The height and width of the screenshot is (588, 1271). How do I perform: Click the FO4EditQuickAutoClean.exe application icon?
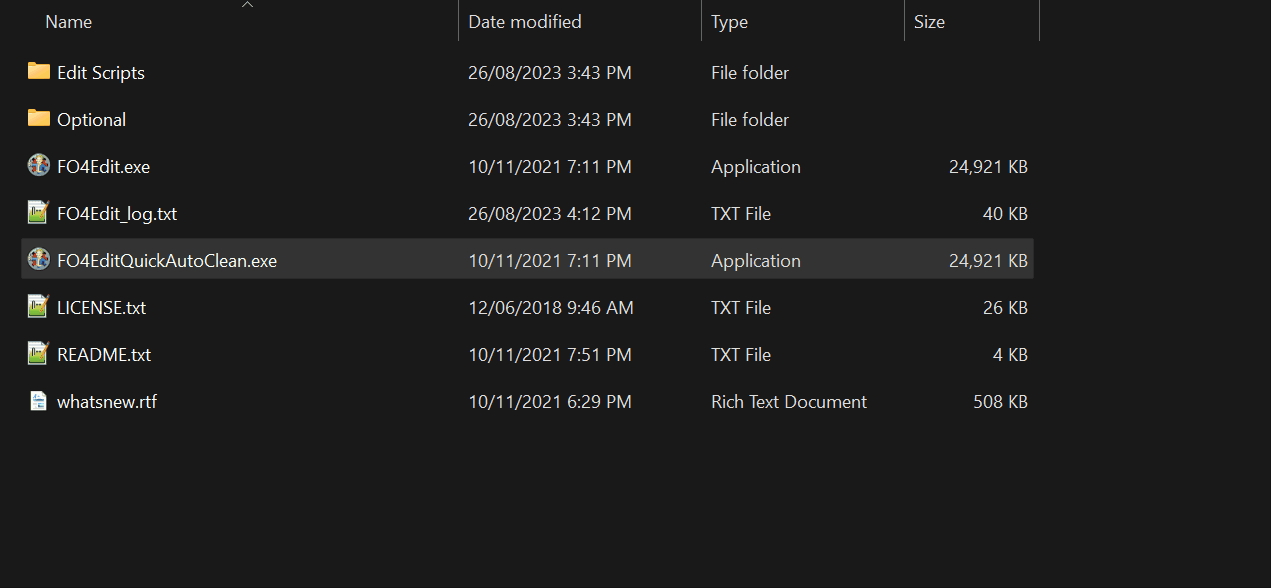(39, 260)
